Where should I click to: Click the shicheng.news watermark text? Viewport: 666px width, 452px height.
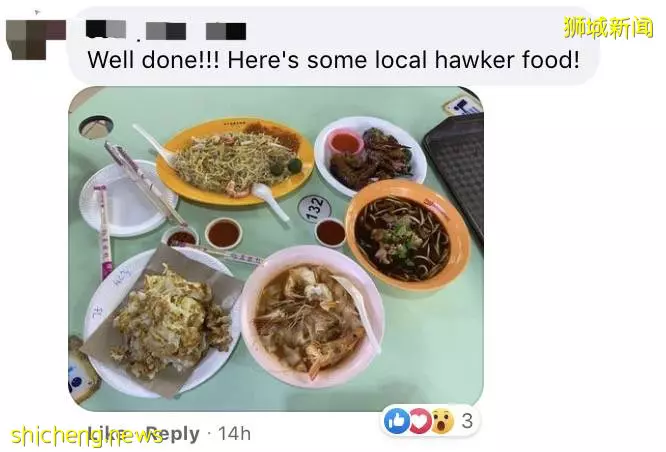[x=87, y=436]
